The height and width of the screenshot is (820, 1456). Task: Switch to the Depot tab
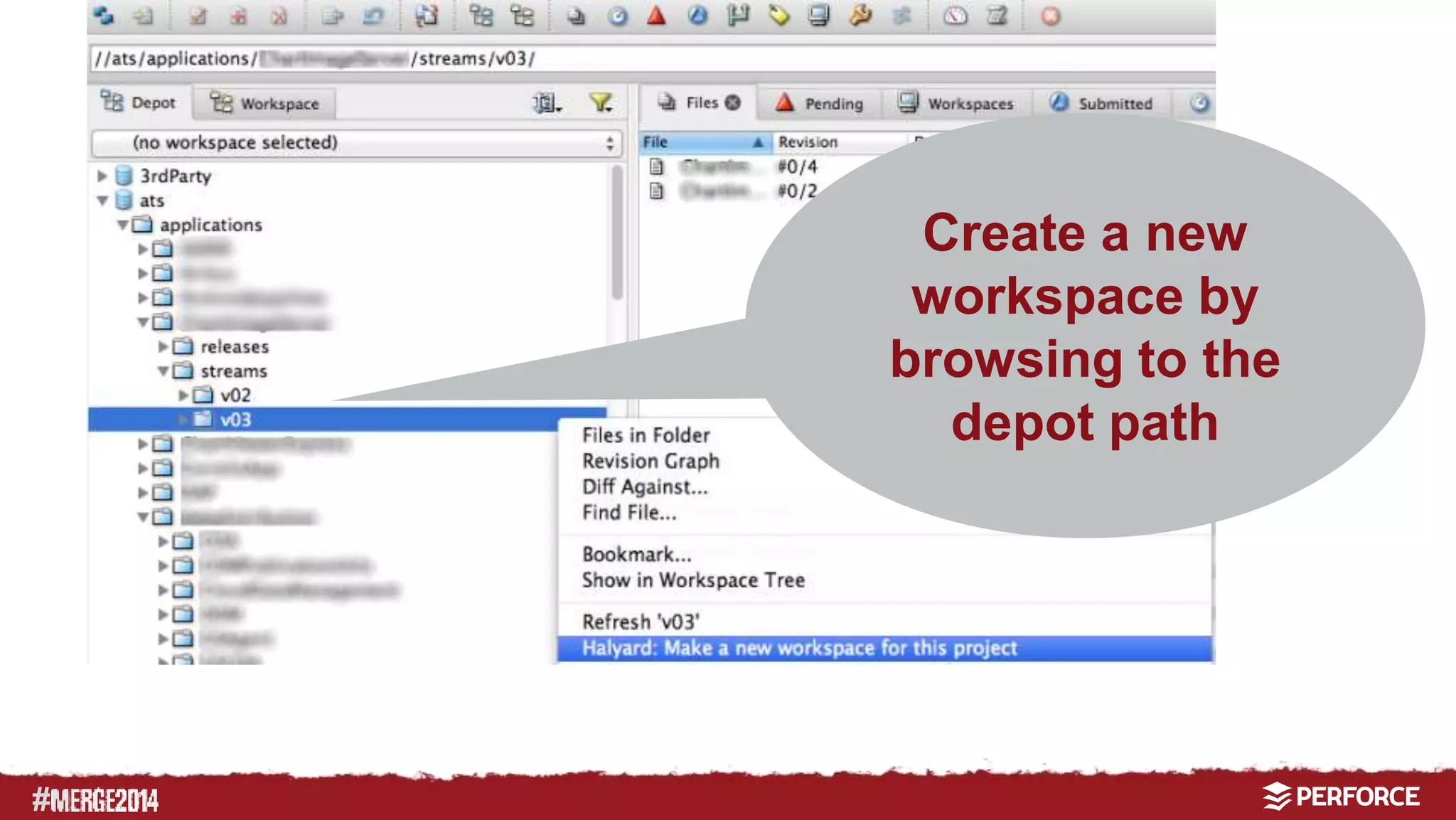(139, 102)
